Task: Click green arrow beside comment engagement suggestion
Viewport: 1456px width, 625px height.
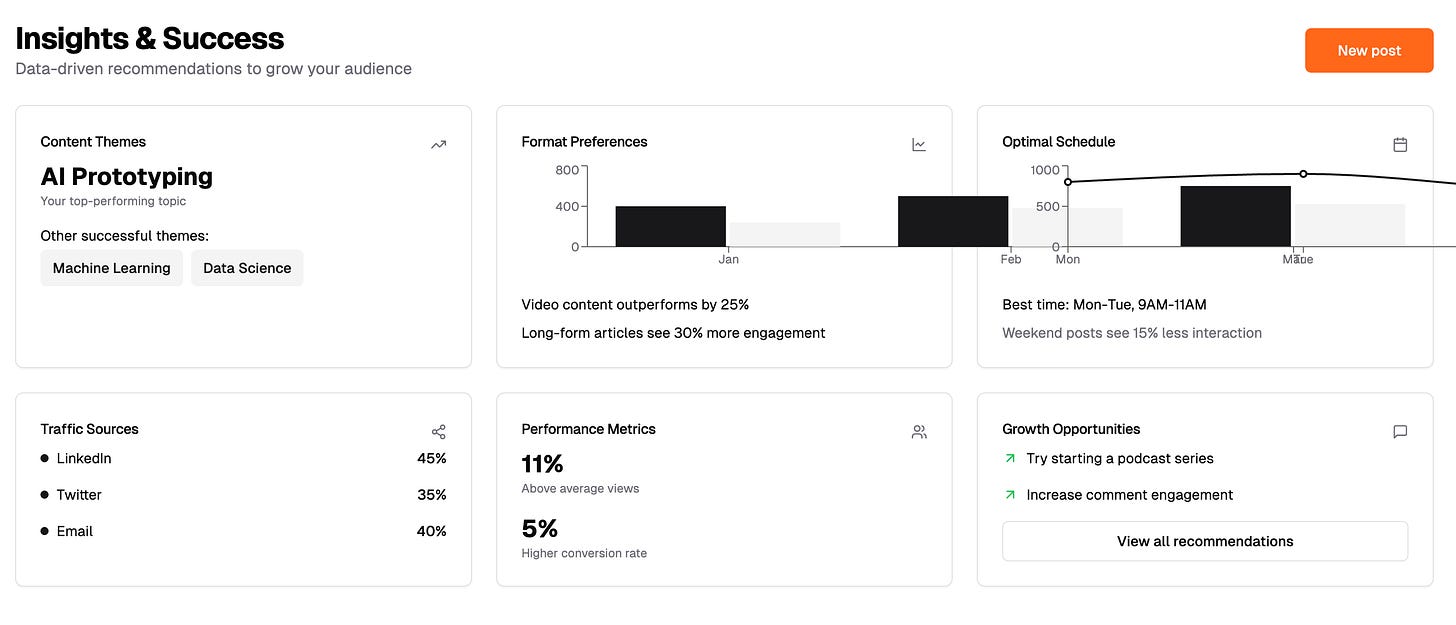Action: (x=1010, y=494)
